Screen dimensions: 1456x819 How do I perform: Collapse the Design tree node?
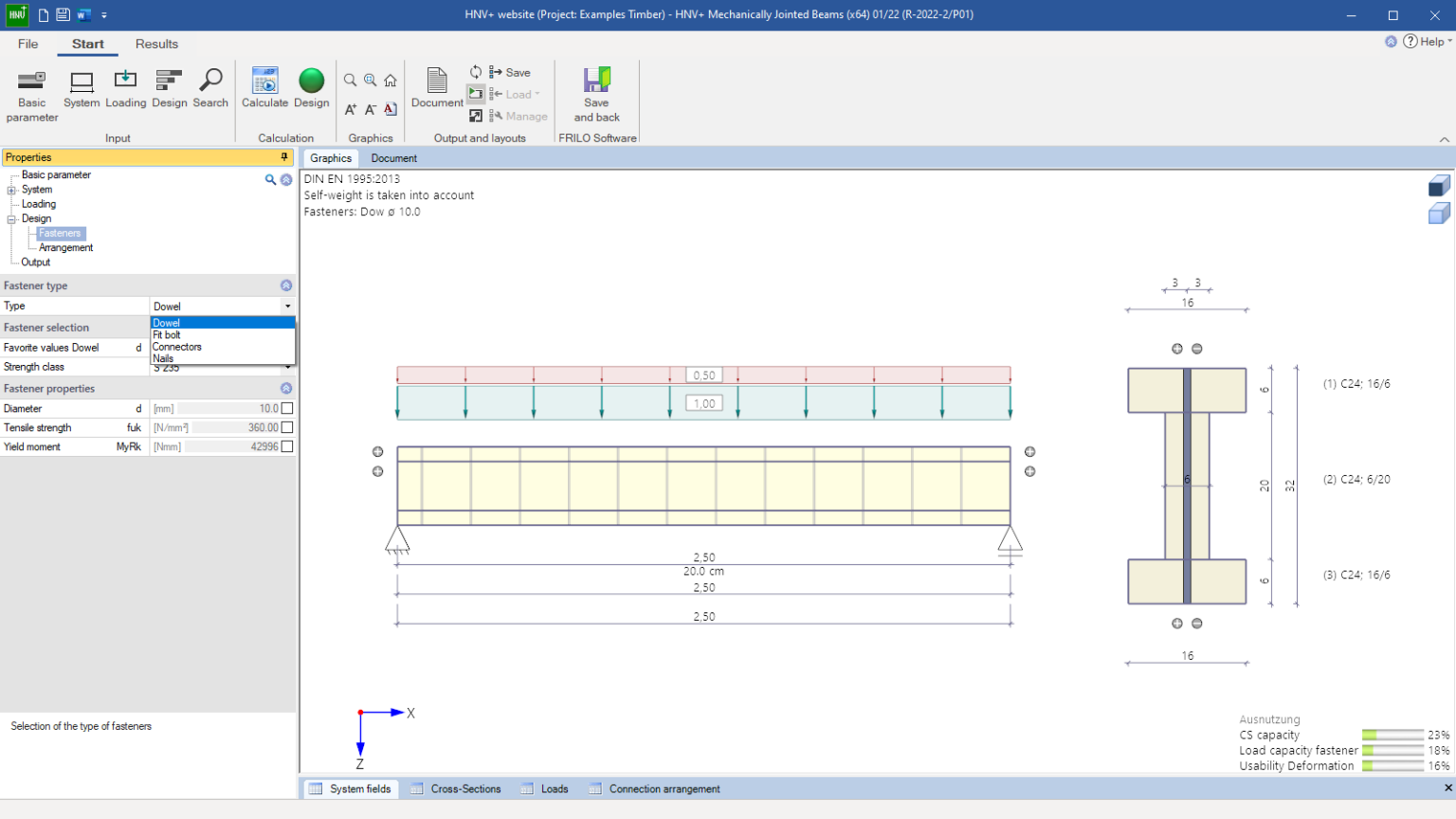pyautogui.click(x=12, y=219)
